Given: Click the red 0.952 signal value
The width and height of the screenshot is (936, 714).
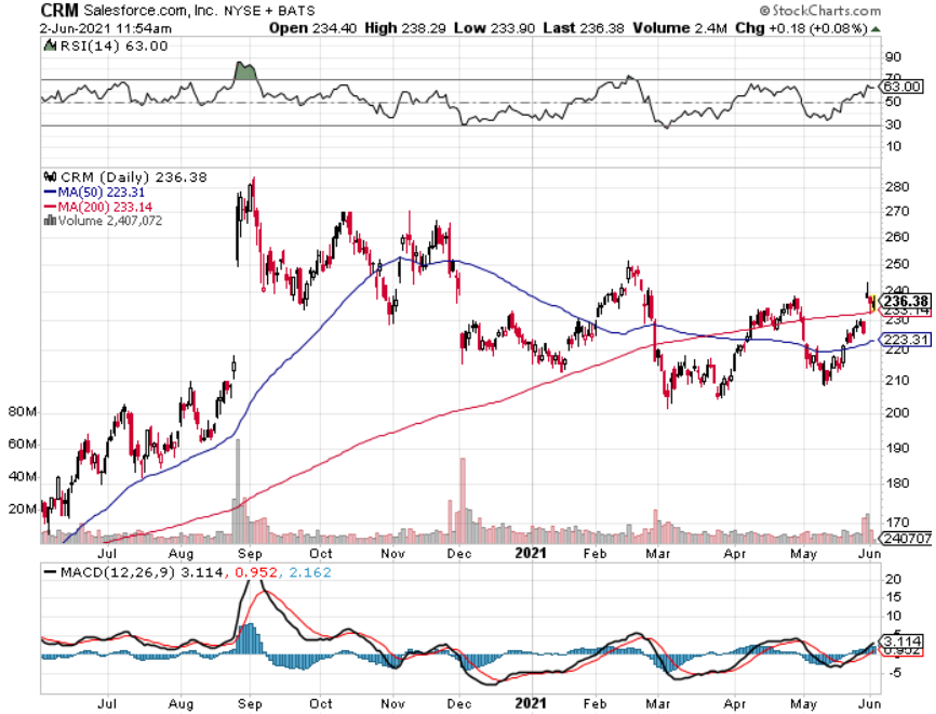Looking at the screenshot, I should [x=256, y=573].
